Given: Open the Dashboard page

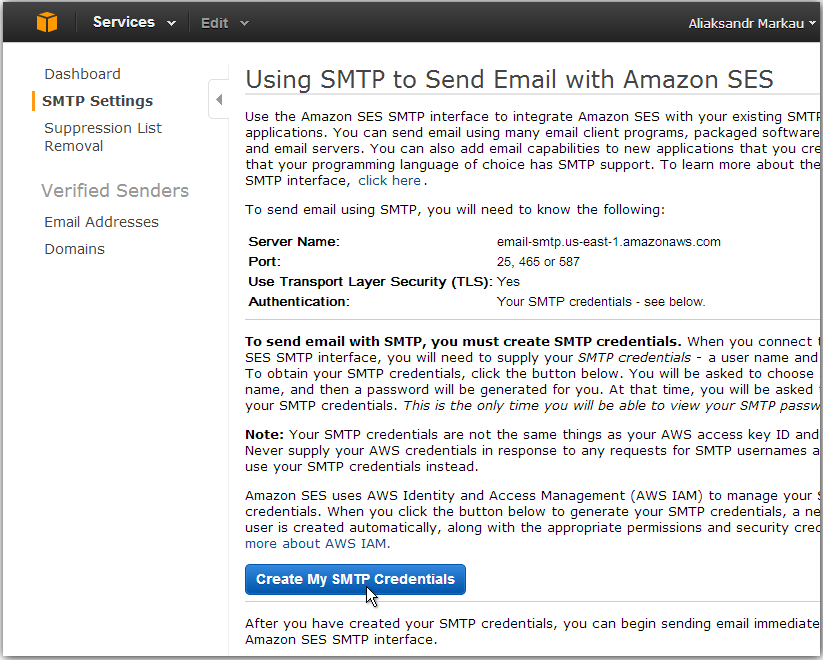Looking at the screenshot, I should [x=82, y=74].
